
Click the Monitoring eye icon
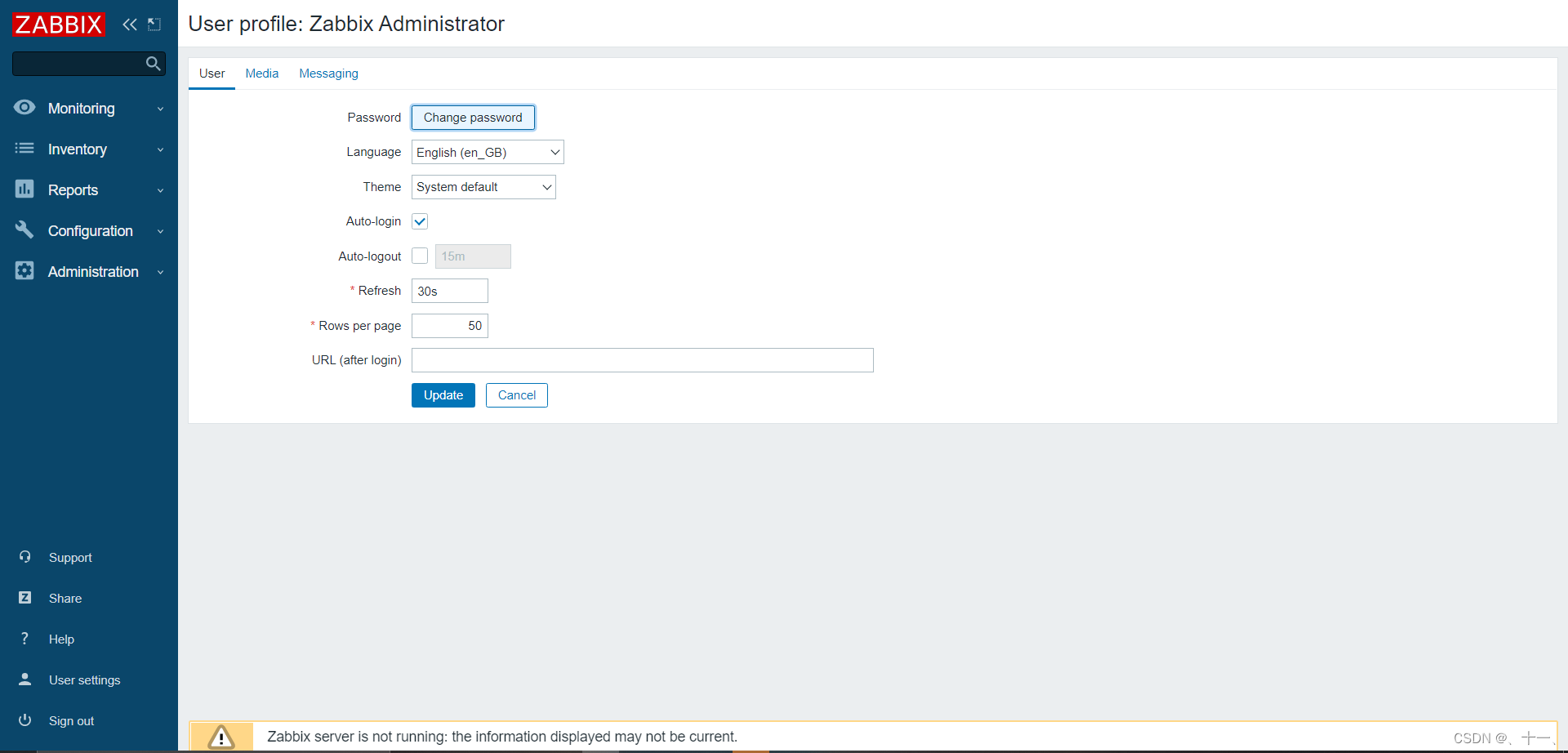point(24,107)
